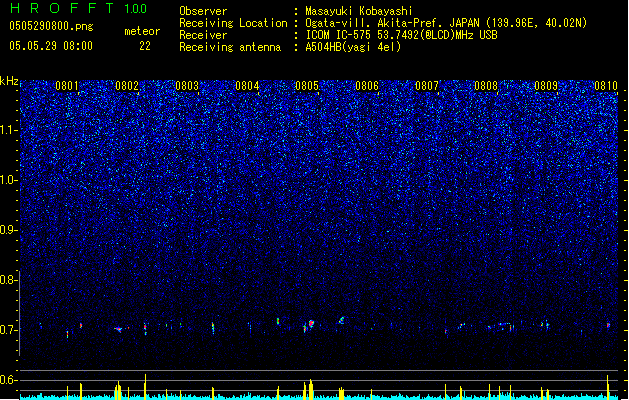Click the 0805 time marker

[307, 86]
